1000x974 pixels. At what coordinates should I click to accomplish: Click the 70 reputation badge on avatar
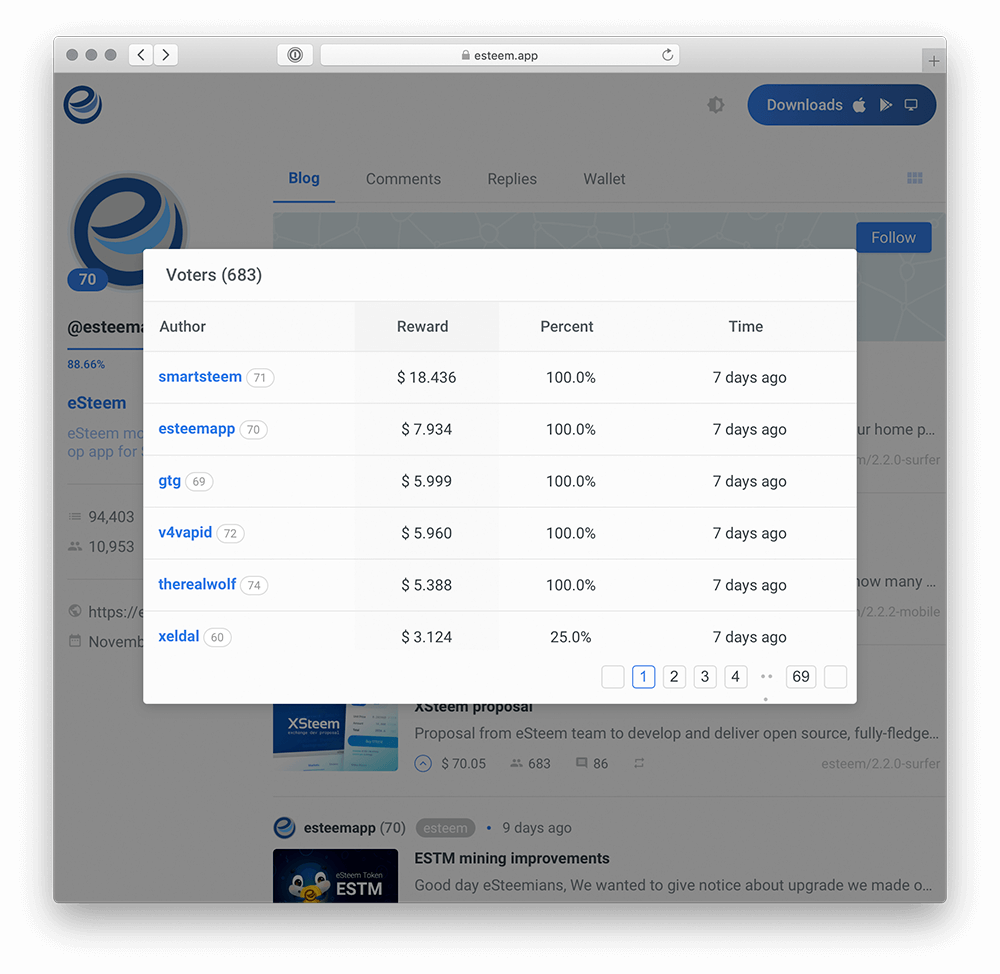point(87,279)
